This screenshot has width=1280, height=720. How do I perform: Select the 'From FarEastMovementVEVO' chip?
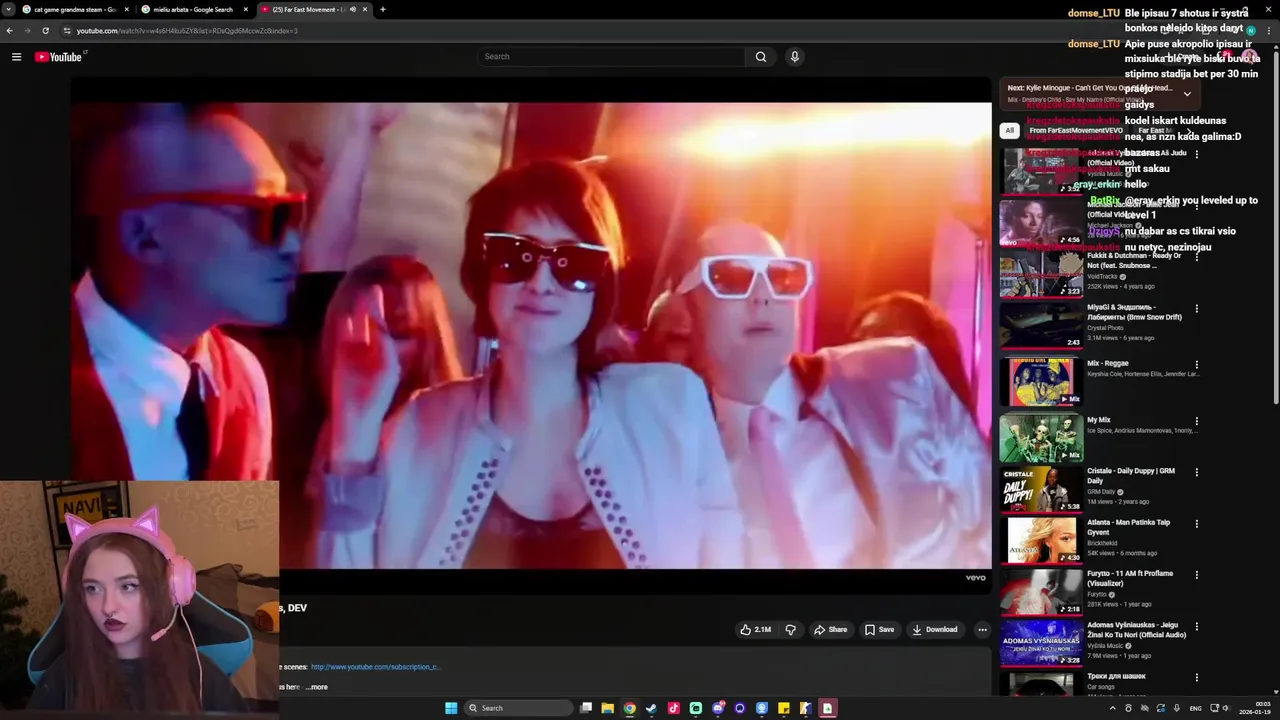point(1075,130)
